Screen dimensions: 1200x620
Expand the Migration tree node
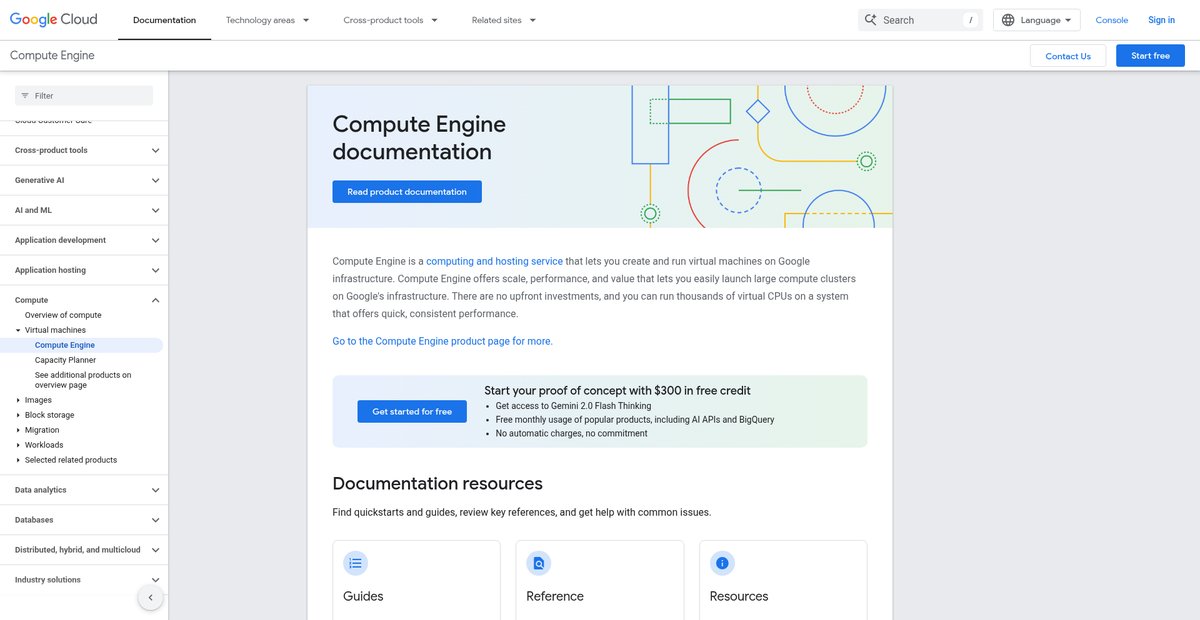pyautogui.click(x=18, y=430)
